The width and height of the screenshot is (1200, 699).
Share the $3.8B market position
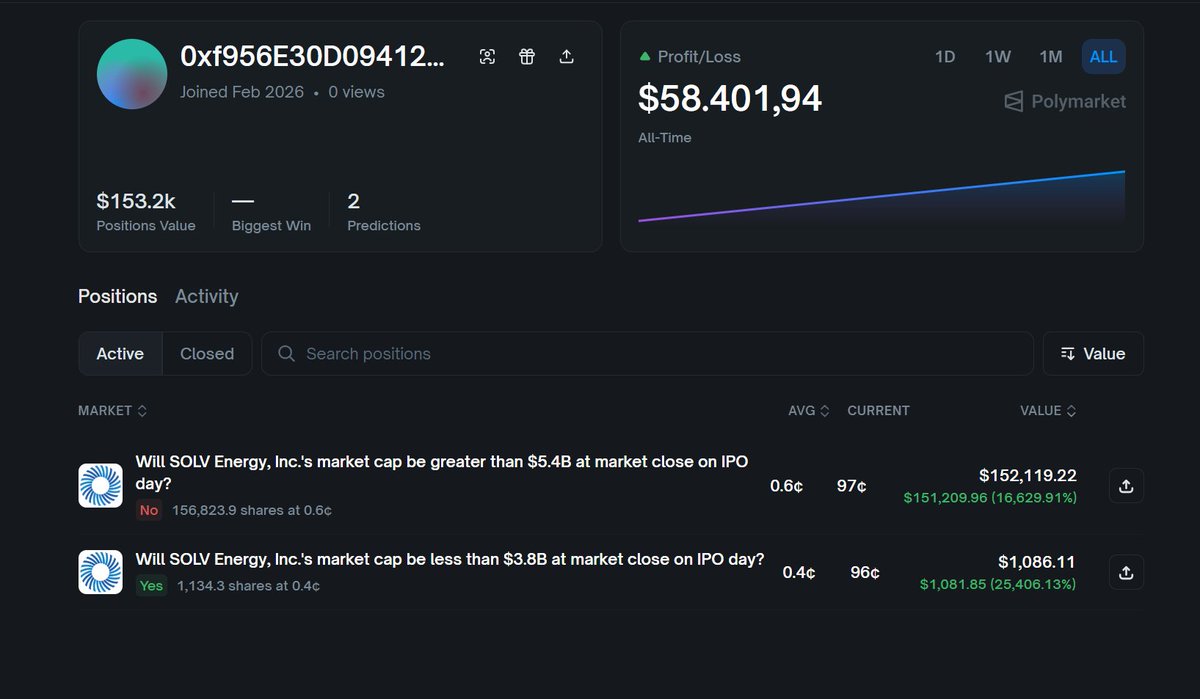[x=1126, y=572]
